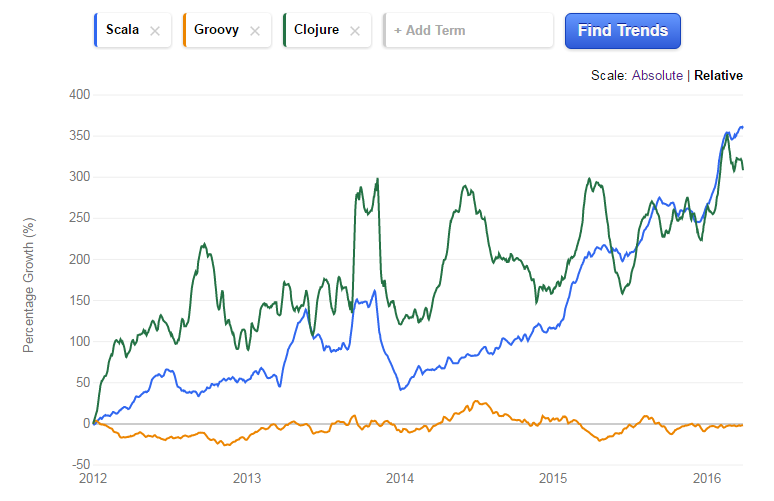Switch the scale to Absolute
The image size is (774, 501).
(657, 75)
